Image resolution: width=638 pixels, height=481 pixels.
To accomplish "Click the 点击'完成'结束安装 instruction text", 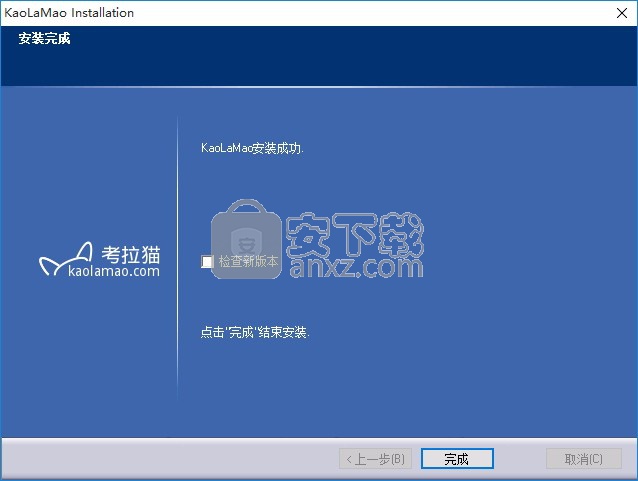I will click(255, 332).
